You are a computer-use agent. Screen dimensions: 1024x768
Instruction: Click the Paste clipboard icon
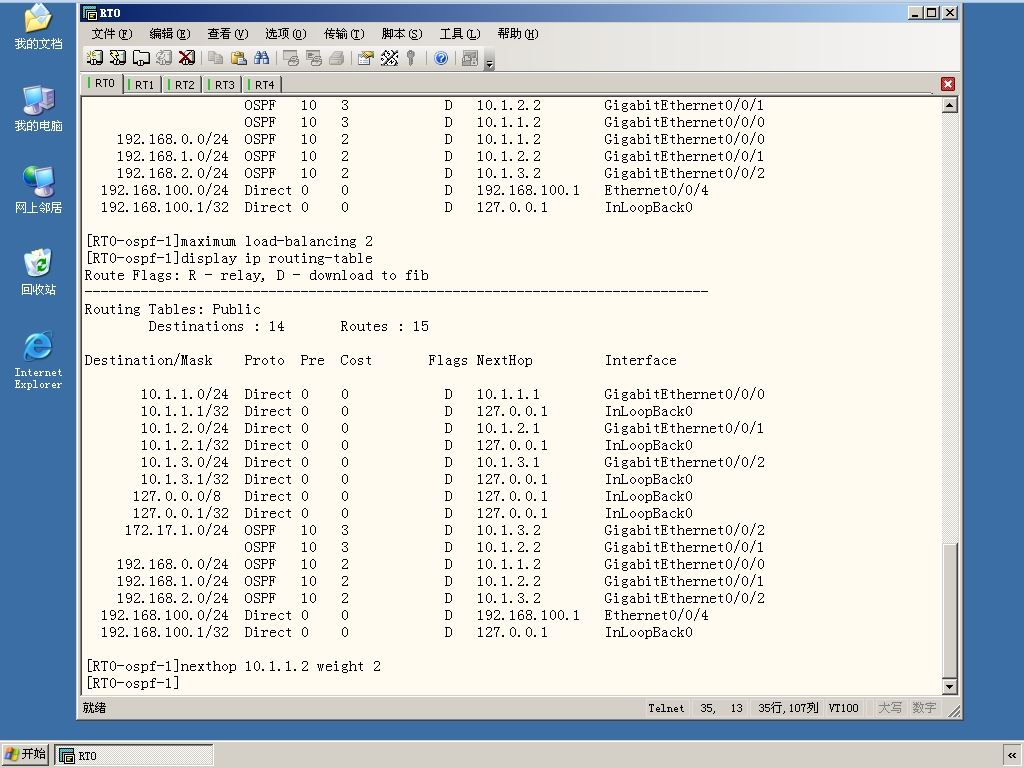tap(238, 58)
